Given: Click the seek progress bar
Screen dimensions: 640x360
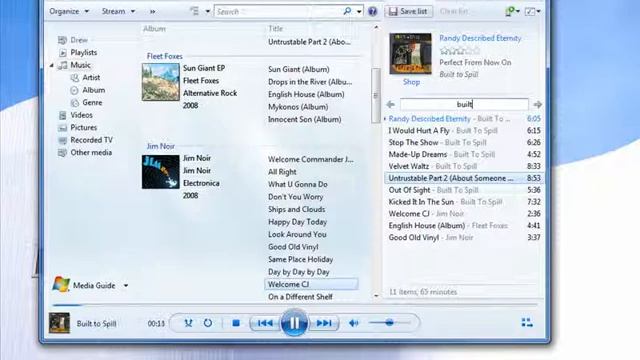Looking at the screenshot, I should (x=295, y=305).
